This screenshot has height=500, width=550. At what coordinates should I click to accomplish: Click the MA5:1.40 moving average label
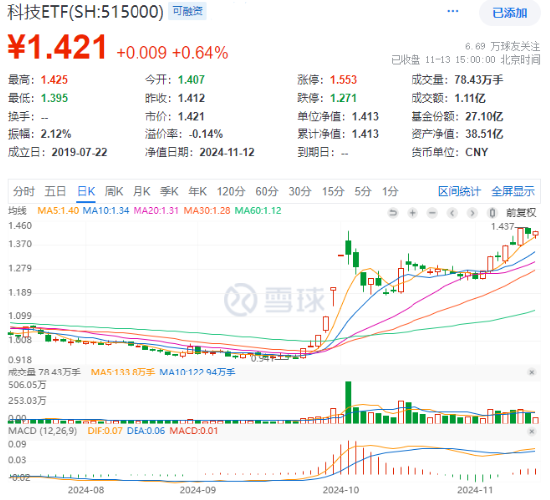click(58, 211)
